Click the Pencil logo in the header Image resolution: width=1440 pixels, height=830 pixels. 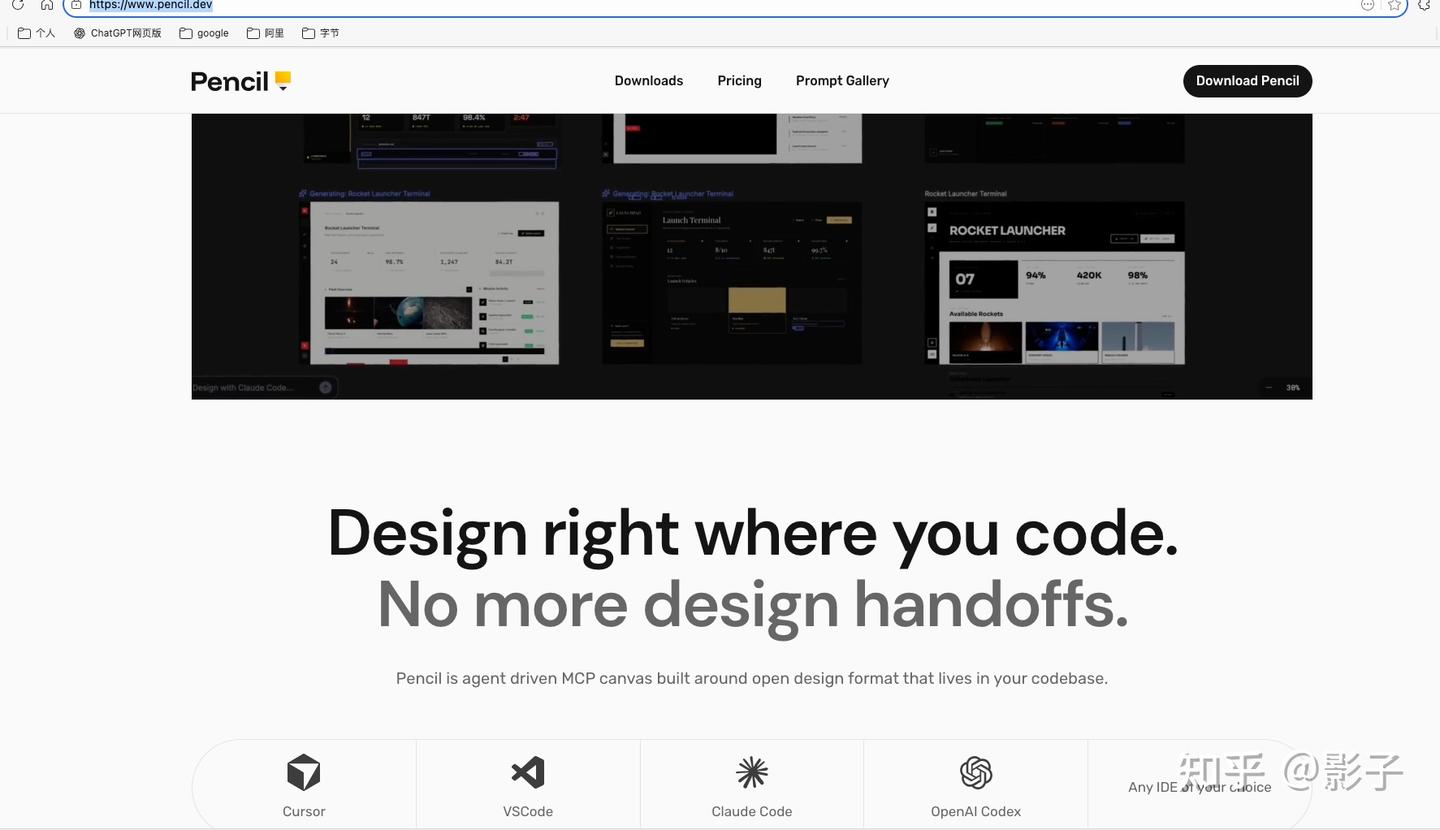tap(241, 81)
